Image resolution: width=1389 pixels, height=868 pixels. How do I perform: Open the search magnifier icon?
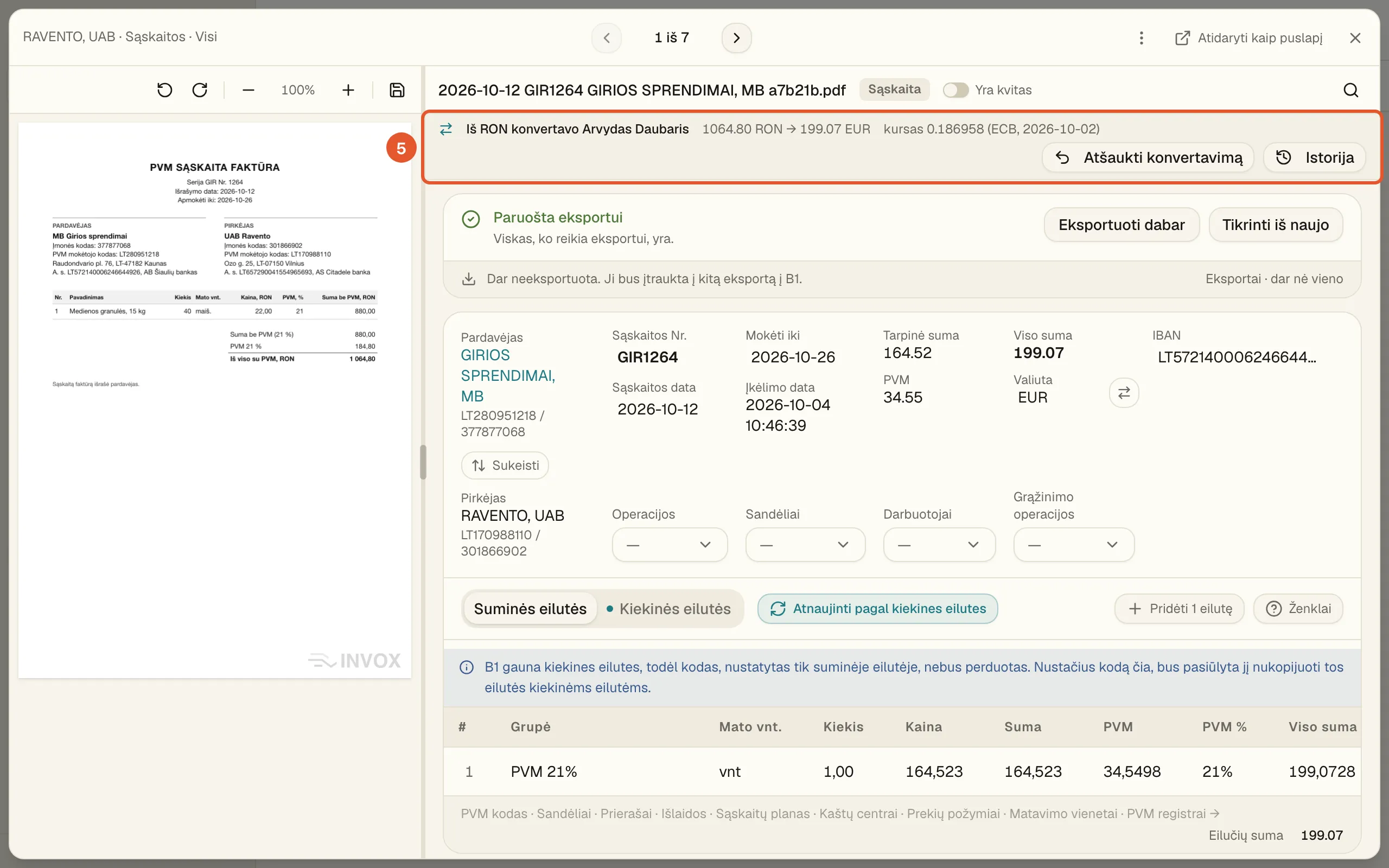(x=1351, y=90)
